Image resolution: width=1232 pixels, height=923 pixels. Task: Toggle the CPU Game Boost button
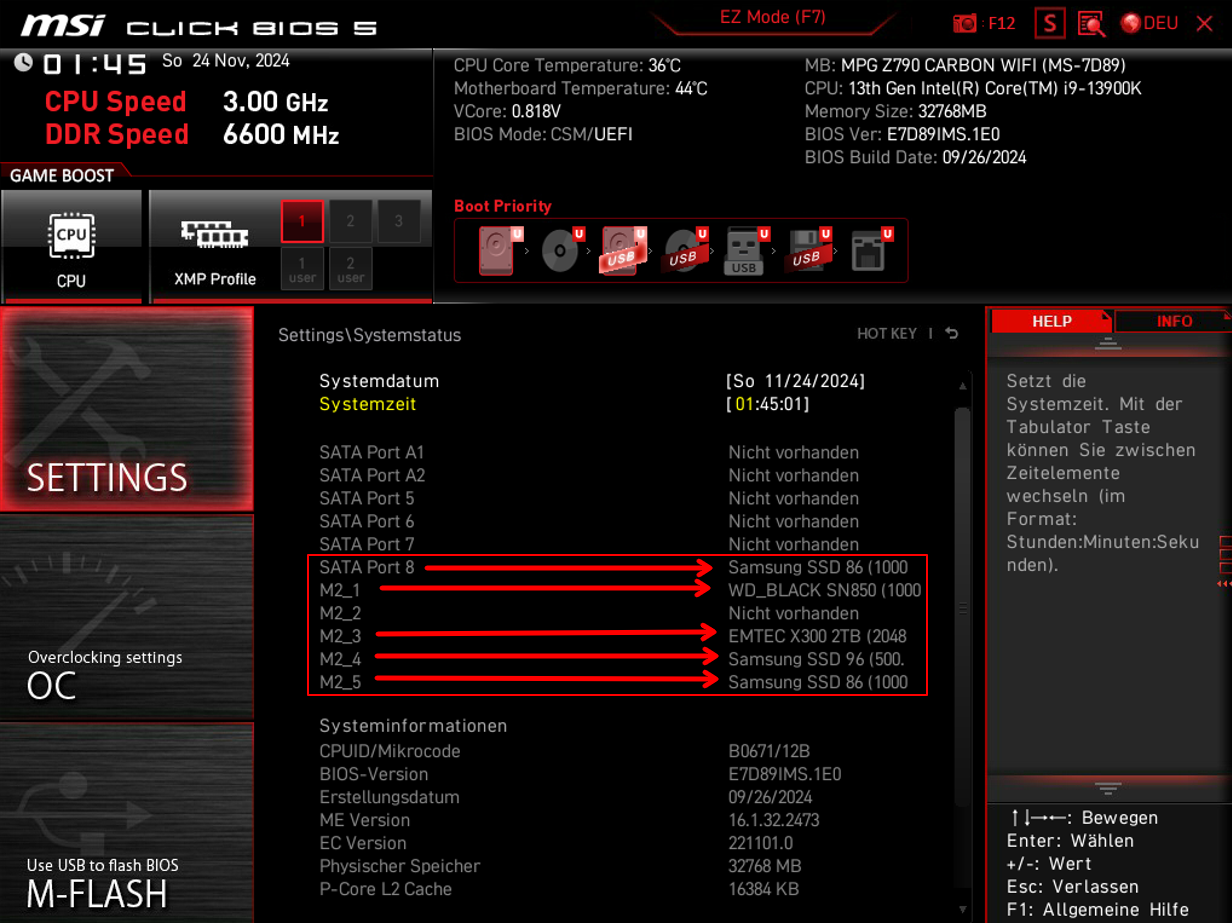tap(71, 246)
